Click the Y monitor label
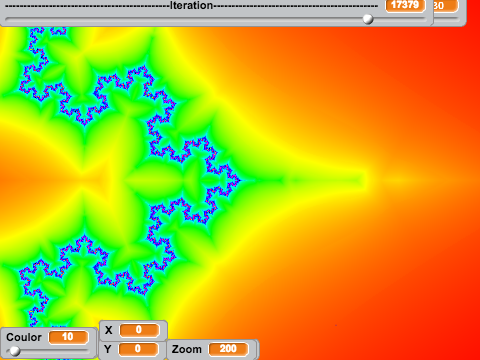The image size is (480, 360). pyautogui.click(x=107, y=349)
